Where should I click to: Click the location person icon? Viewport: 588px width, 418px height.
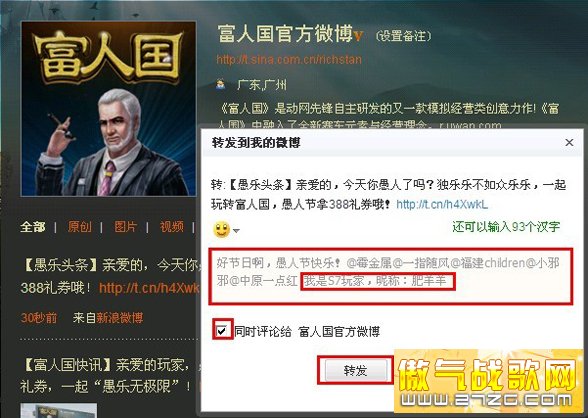click(x=221, y=84)
